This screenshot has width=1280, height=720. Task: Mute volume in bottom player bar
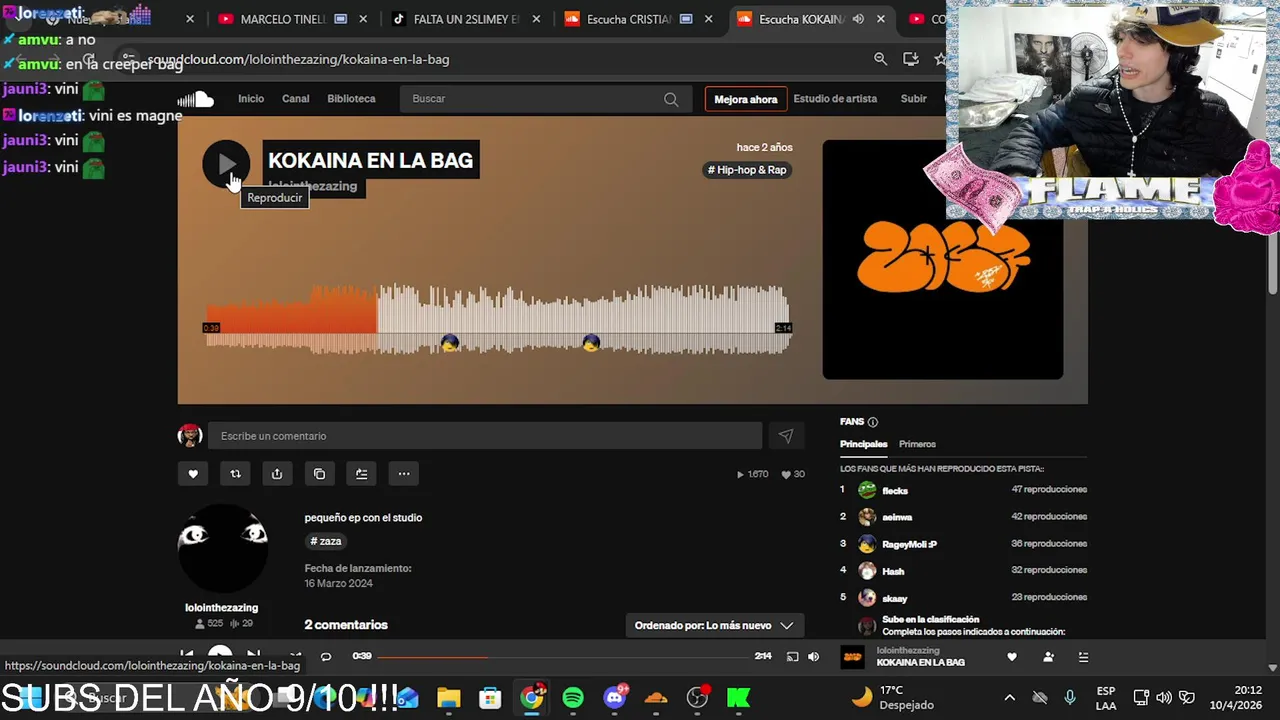813,657
